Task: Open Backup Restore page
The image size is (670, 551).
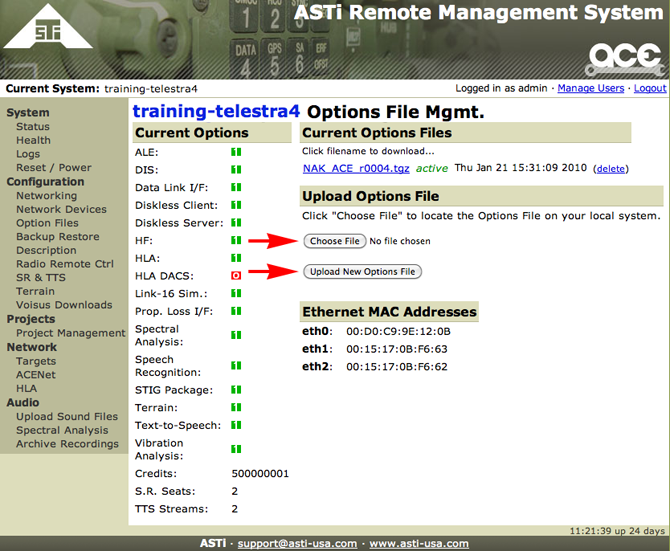Action: pyautogui.click(x=58, y=237)
